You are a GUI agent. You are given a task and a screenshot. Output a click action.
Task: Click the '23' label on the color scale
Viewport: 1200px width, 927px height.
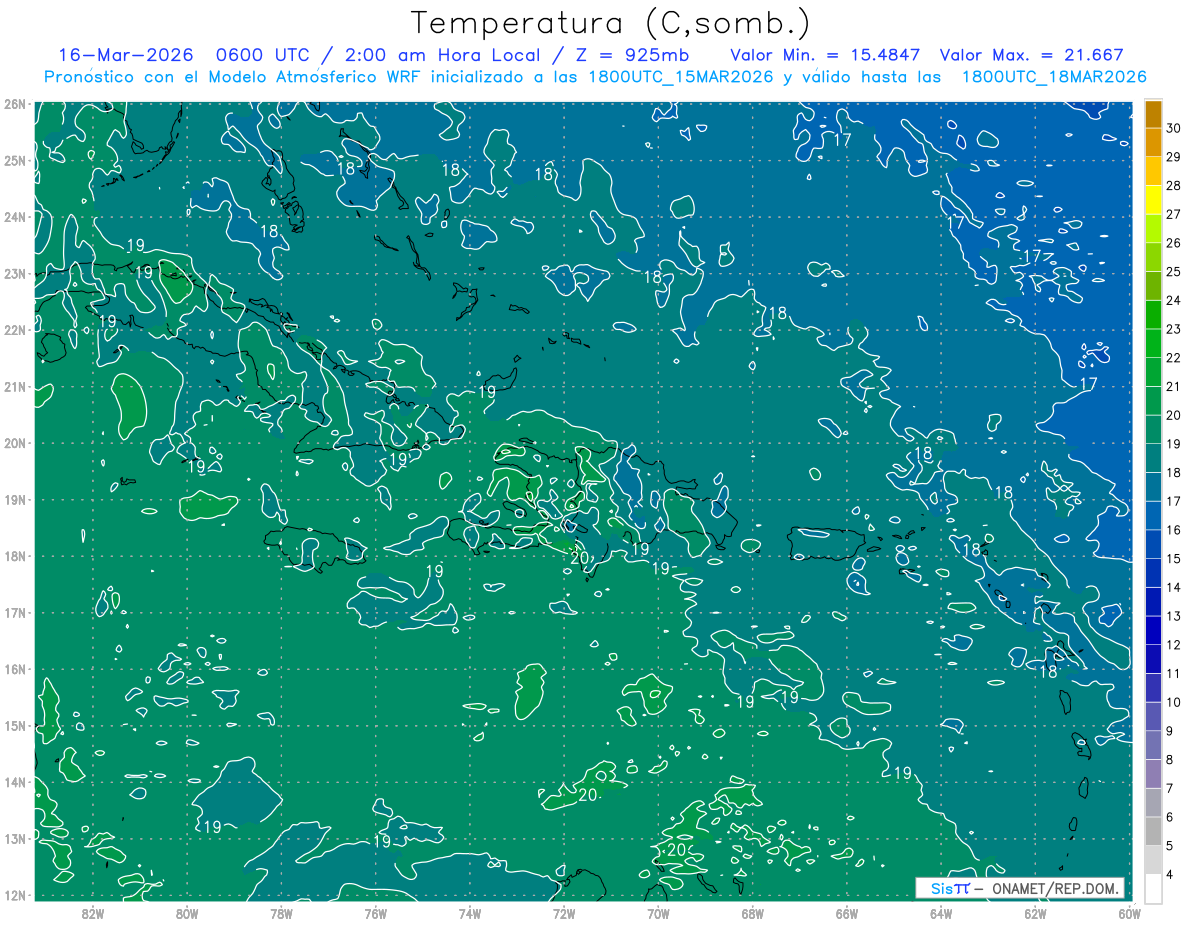[1173, 328]
